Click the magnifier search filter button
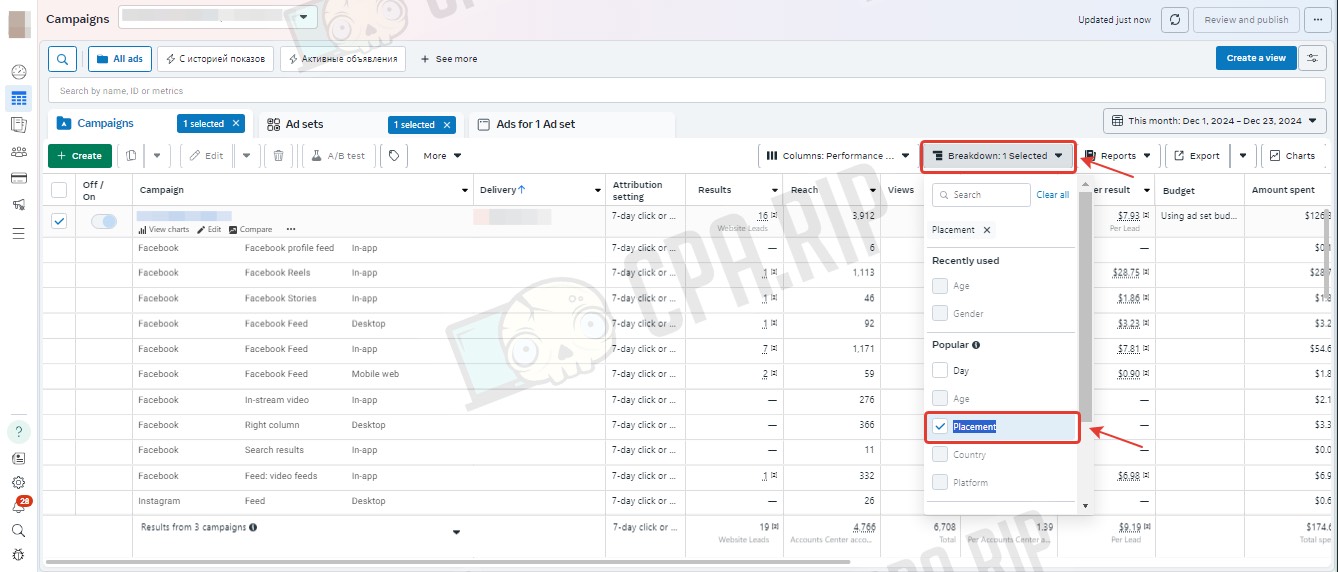This screenshot has height=572, width=1338. pos(62,59)
